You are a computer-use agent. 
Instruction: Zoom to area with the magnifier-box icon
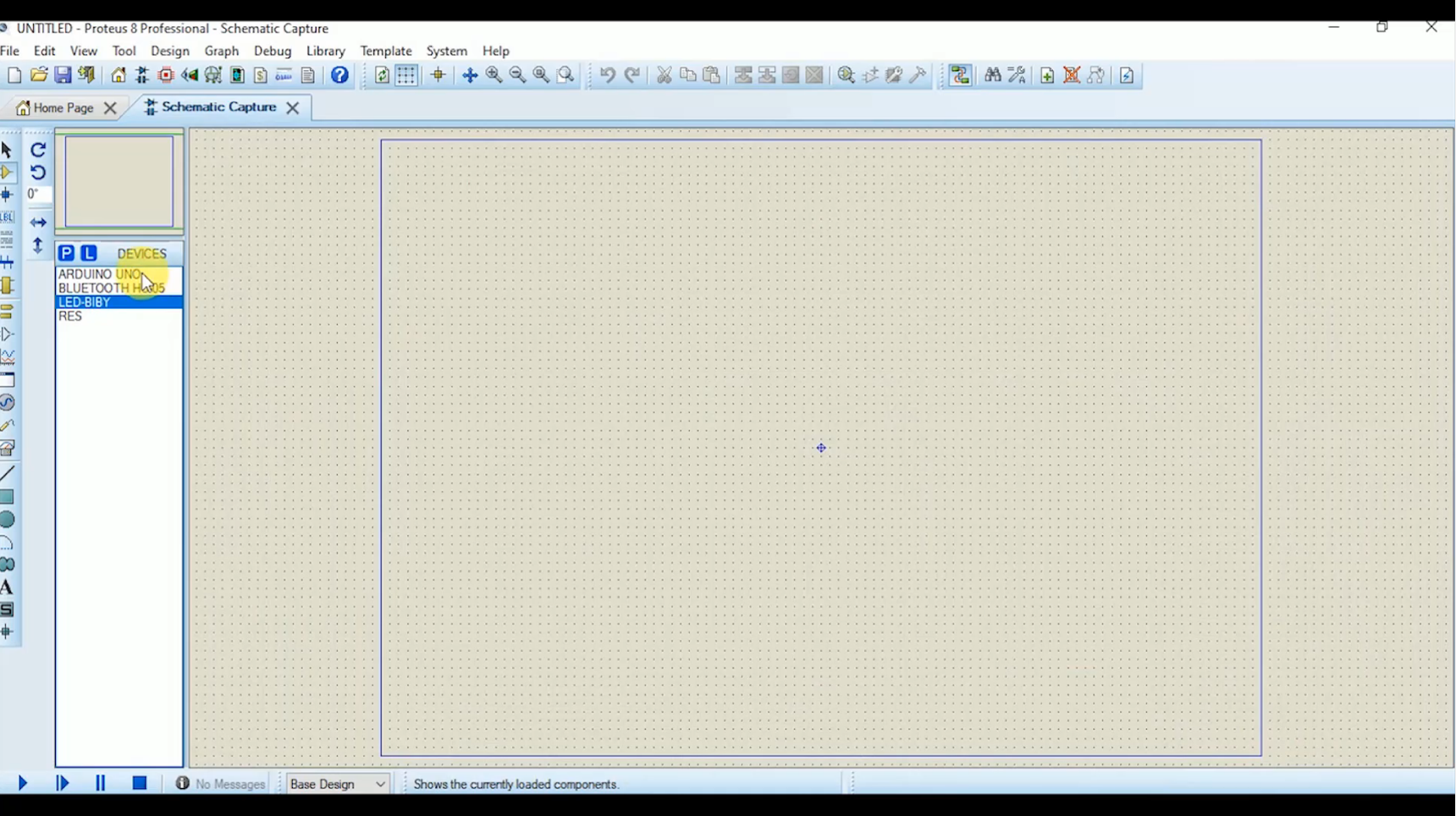[566, 75]
